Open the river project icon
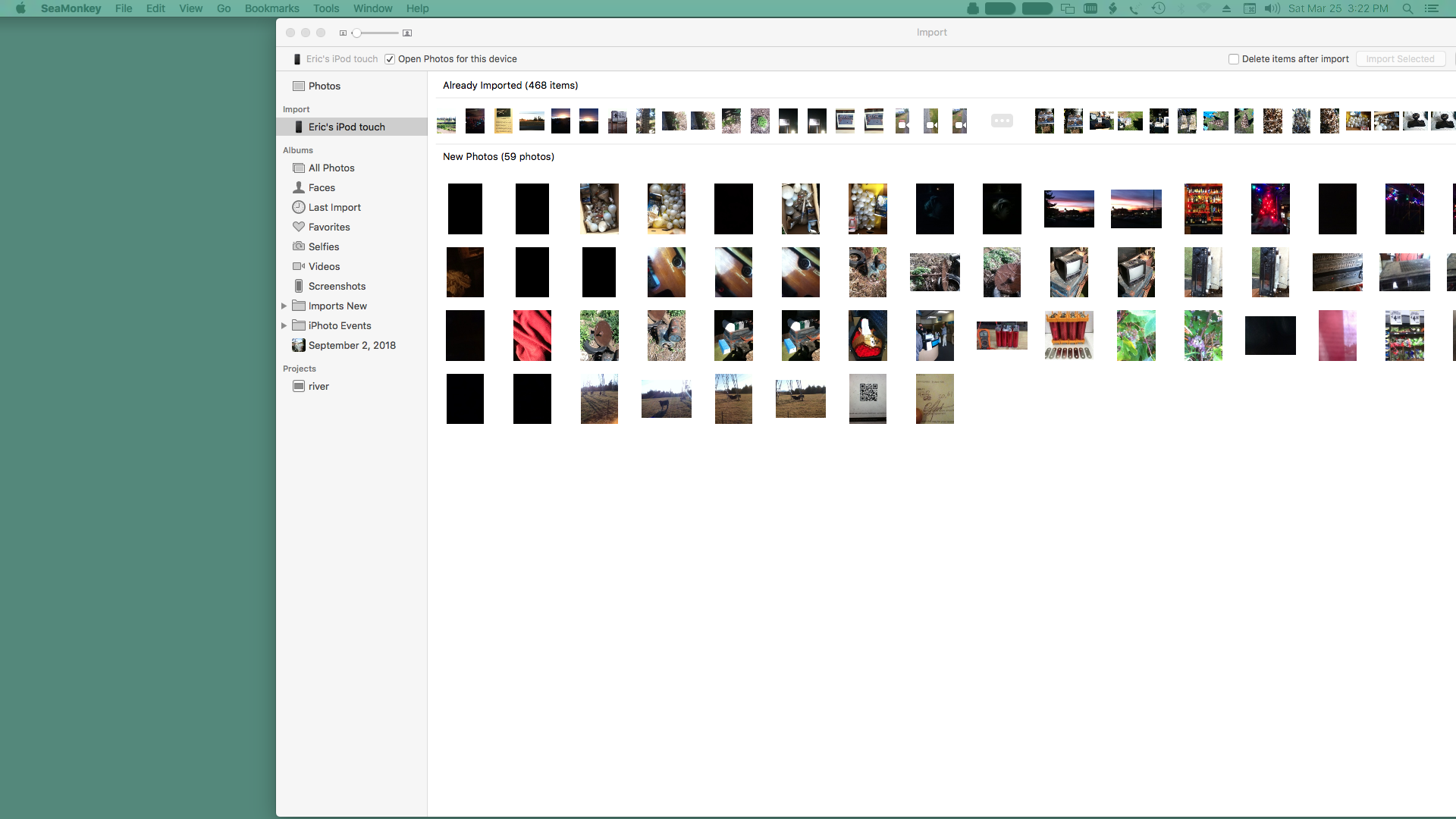 [299, 386]
